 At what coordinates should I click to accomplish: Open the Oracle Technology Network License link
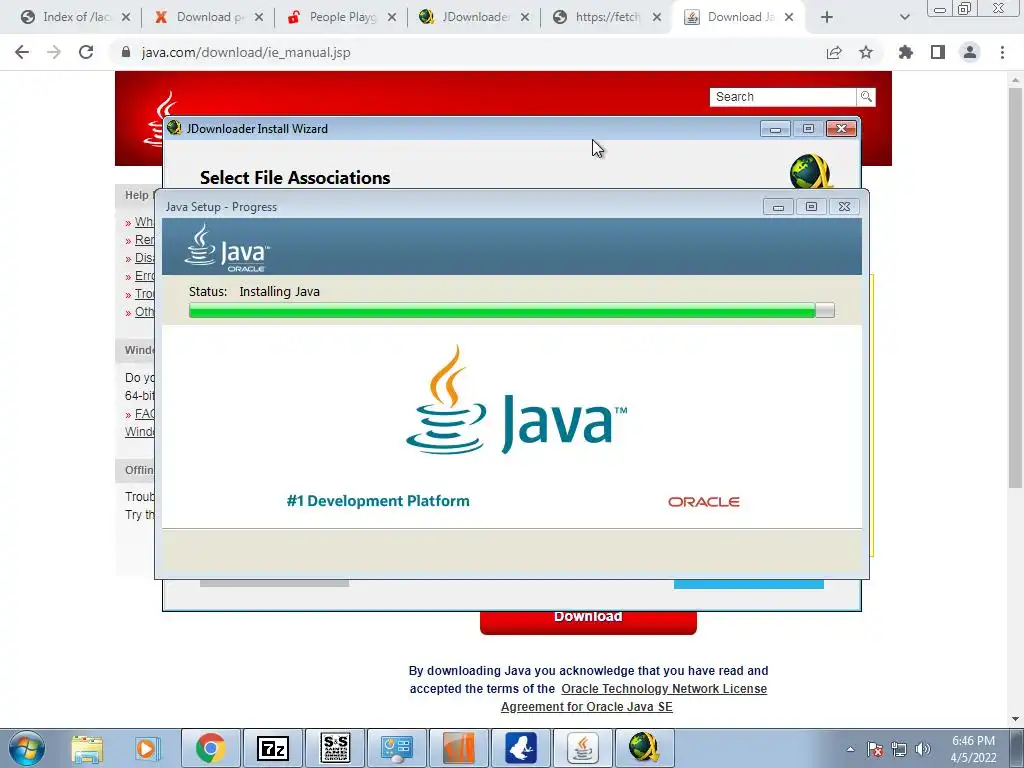tap(664, 688)
